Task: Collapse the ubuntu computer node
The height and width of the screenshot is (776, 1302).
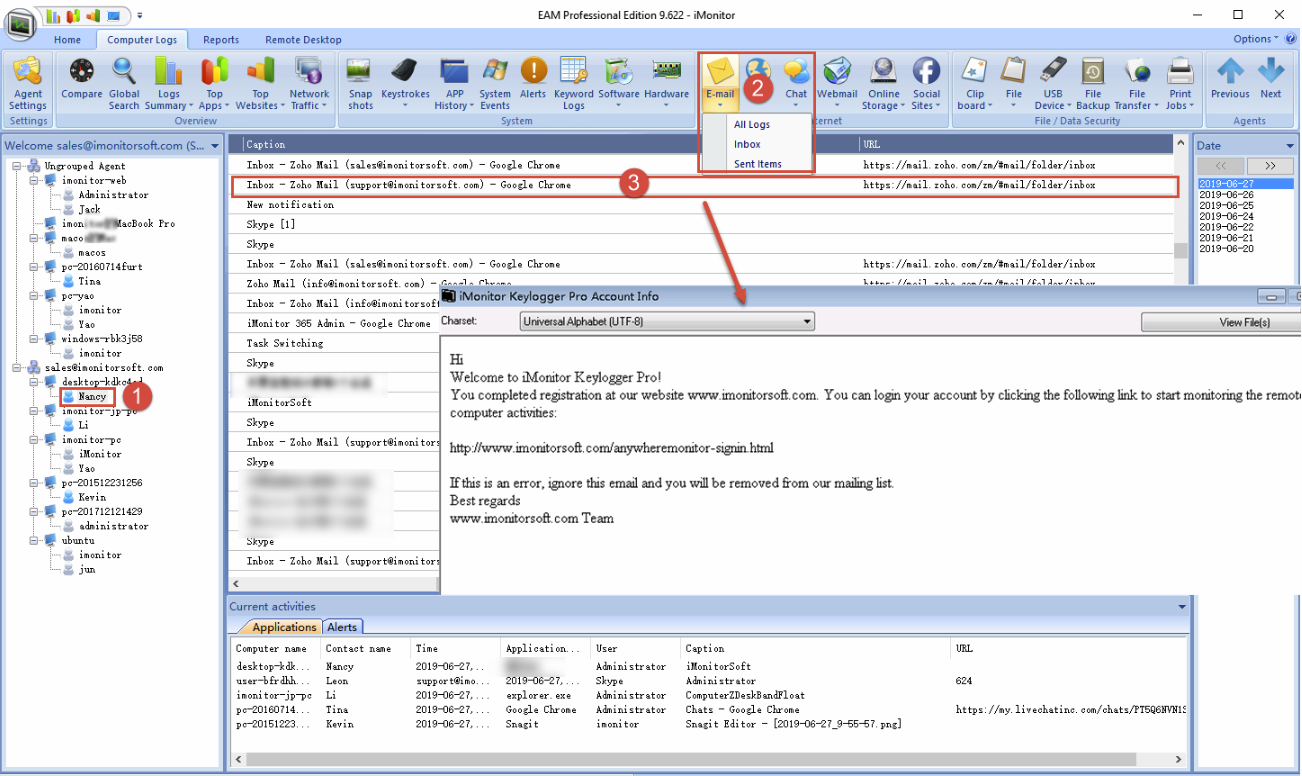Action: [x=36, y=541]
